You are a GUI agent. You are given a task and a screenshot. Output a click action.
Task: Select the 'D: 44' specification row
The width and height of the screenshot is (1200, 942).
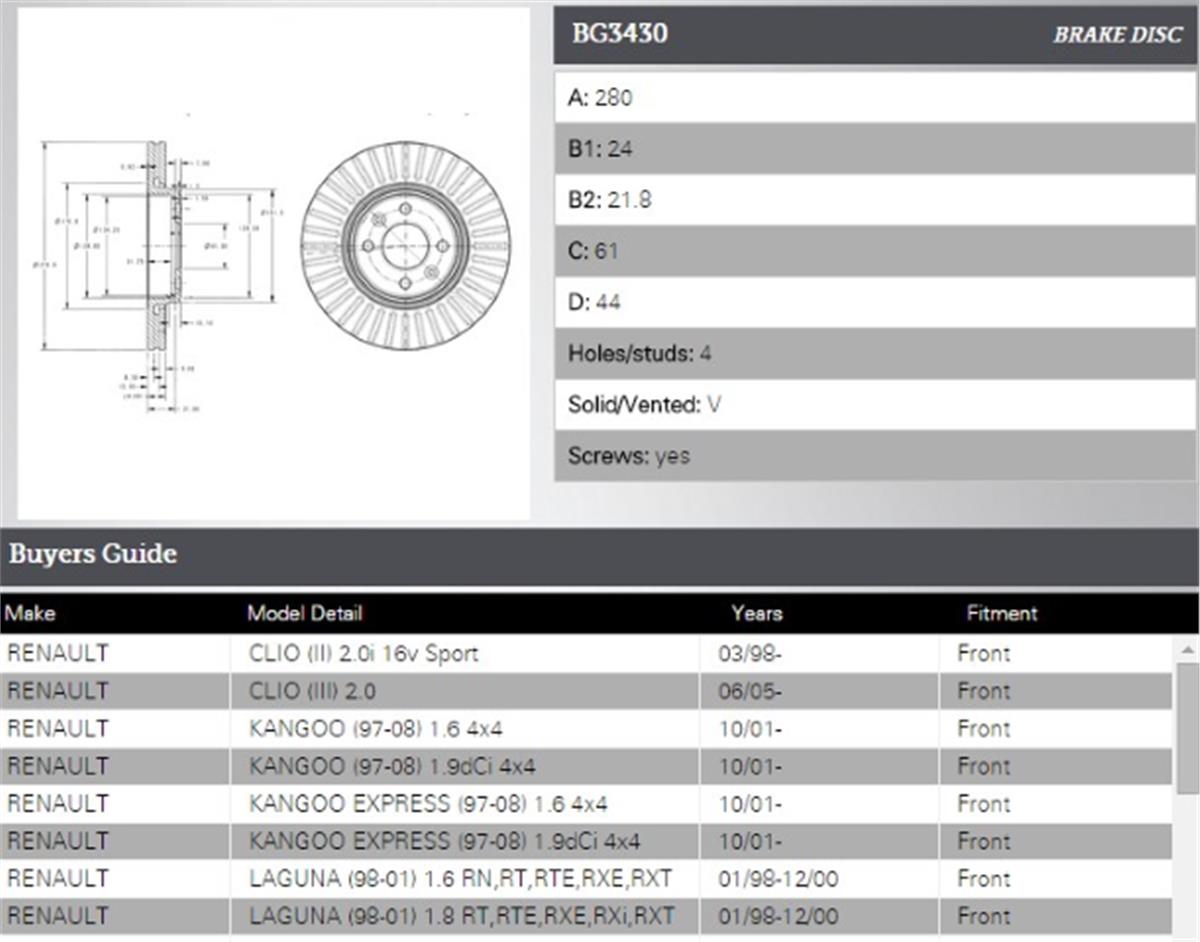point(875,302)
